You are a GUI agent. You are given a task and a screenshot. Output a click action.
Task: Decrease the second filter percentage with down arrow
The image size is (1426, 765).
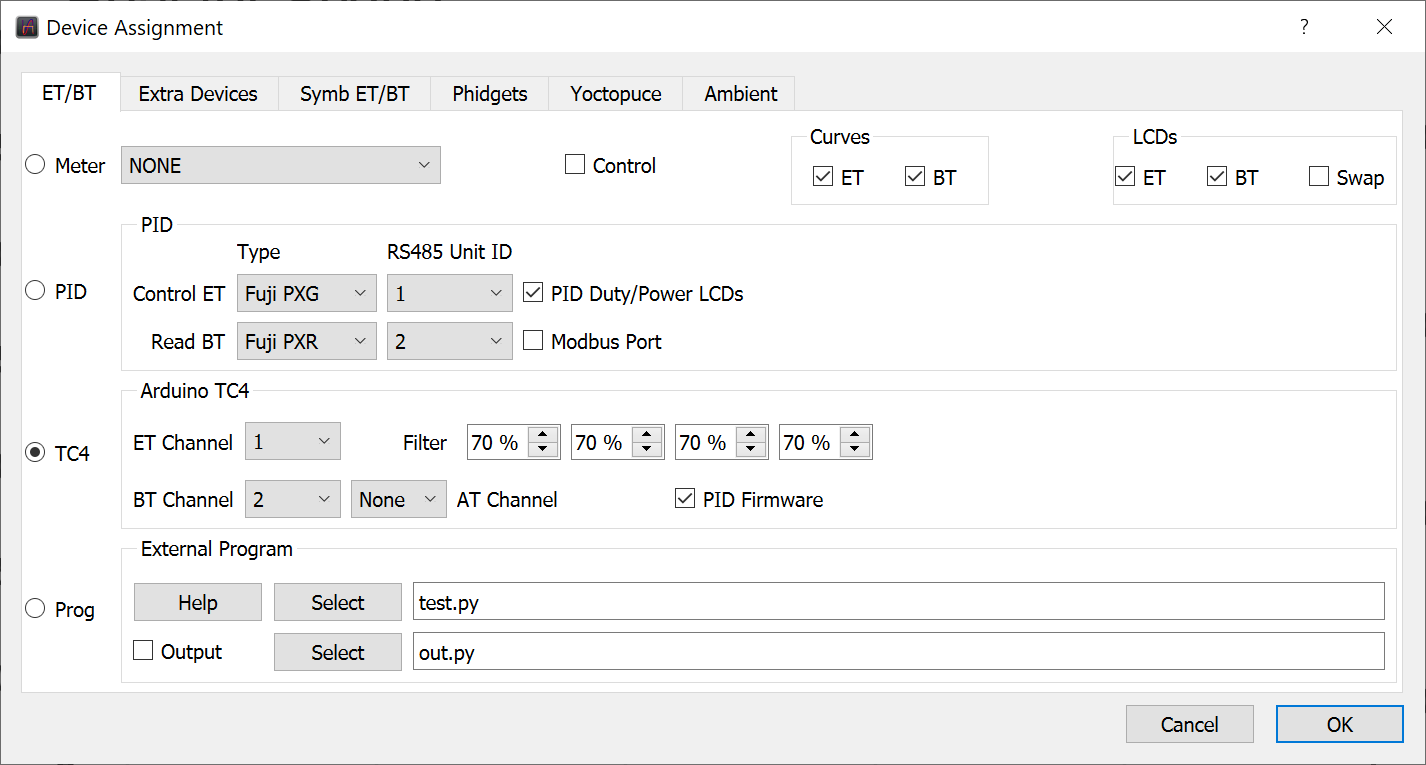click(x=646, y=449)
